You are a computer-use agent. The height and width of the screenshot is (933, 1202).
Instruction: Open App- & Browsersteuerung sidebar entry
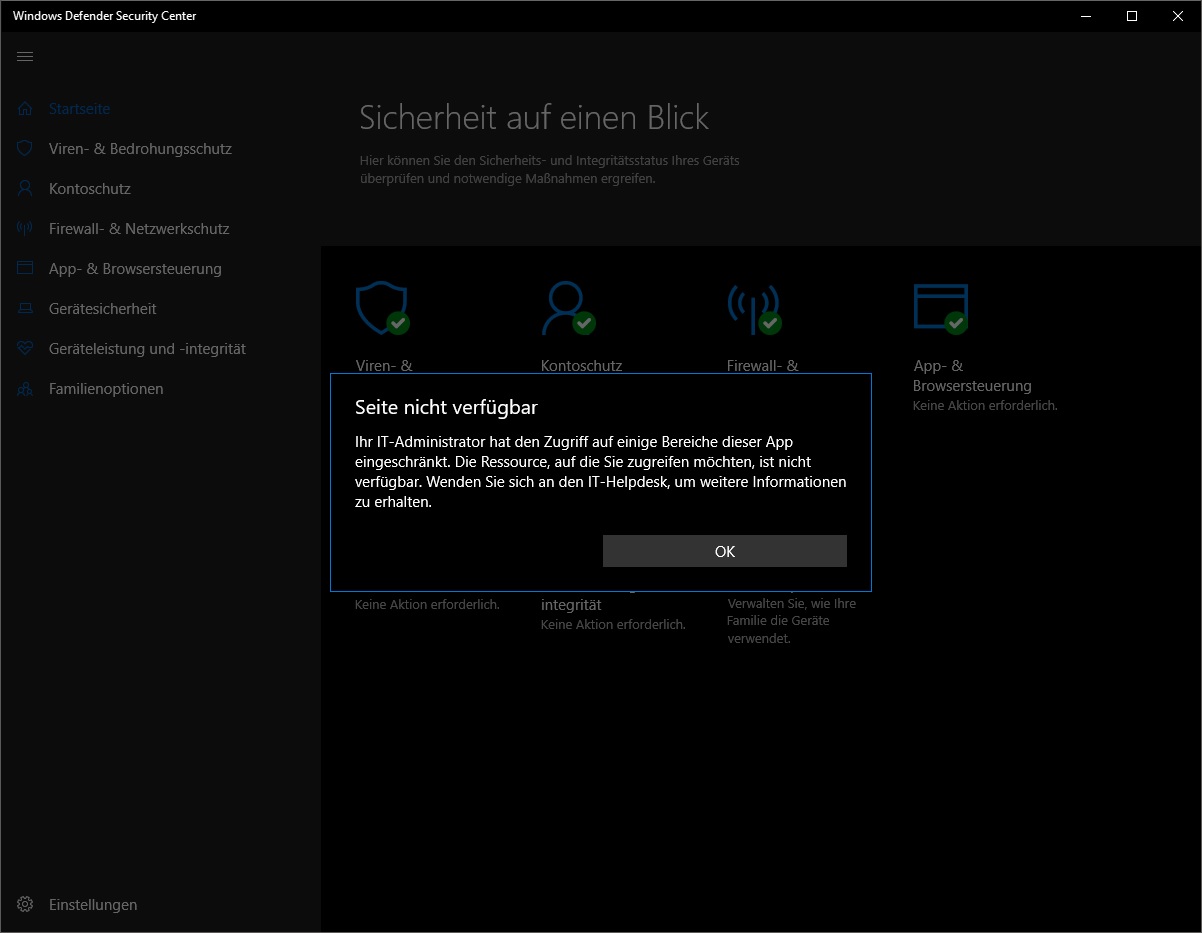(x=160, y=269)
